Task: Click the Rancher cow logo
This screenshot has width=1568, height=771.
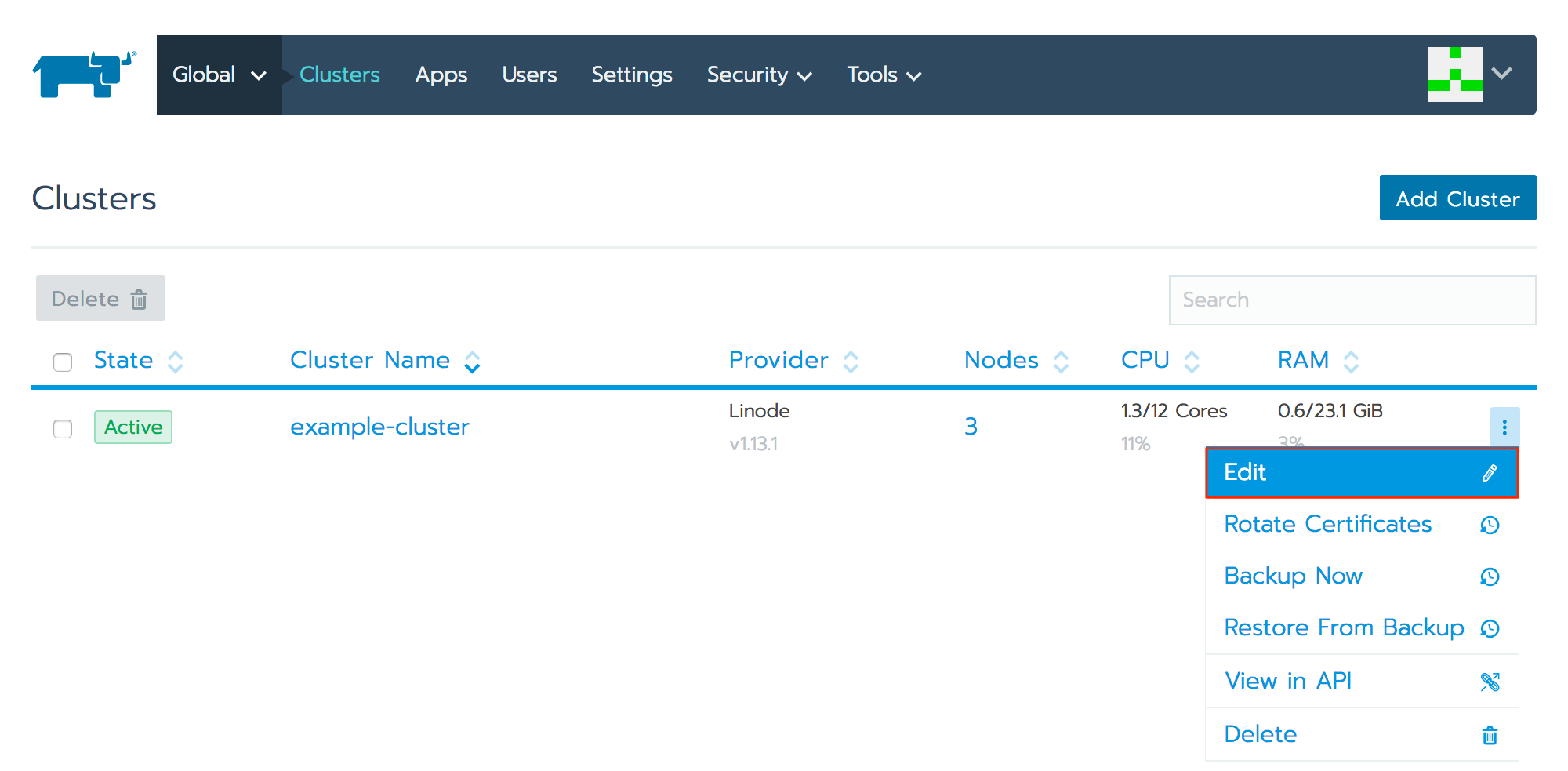Action: coord(82,74)
